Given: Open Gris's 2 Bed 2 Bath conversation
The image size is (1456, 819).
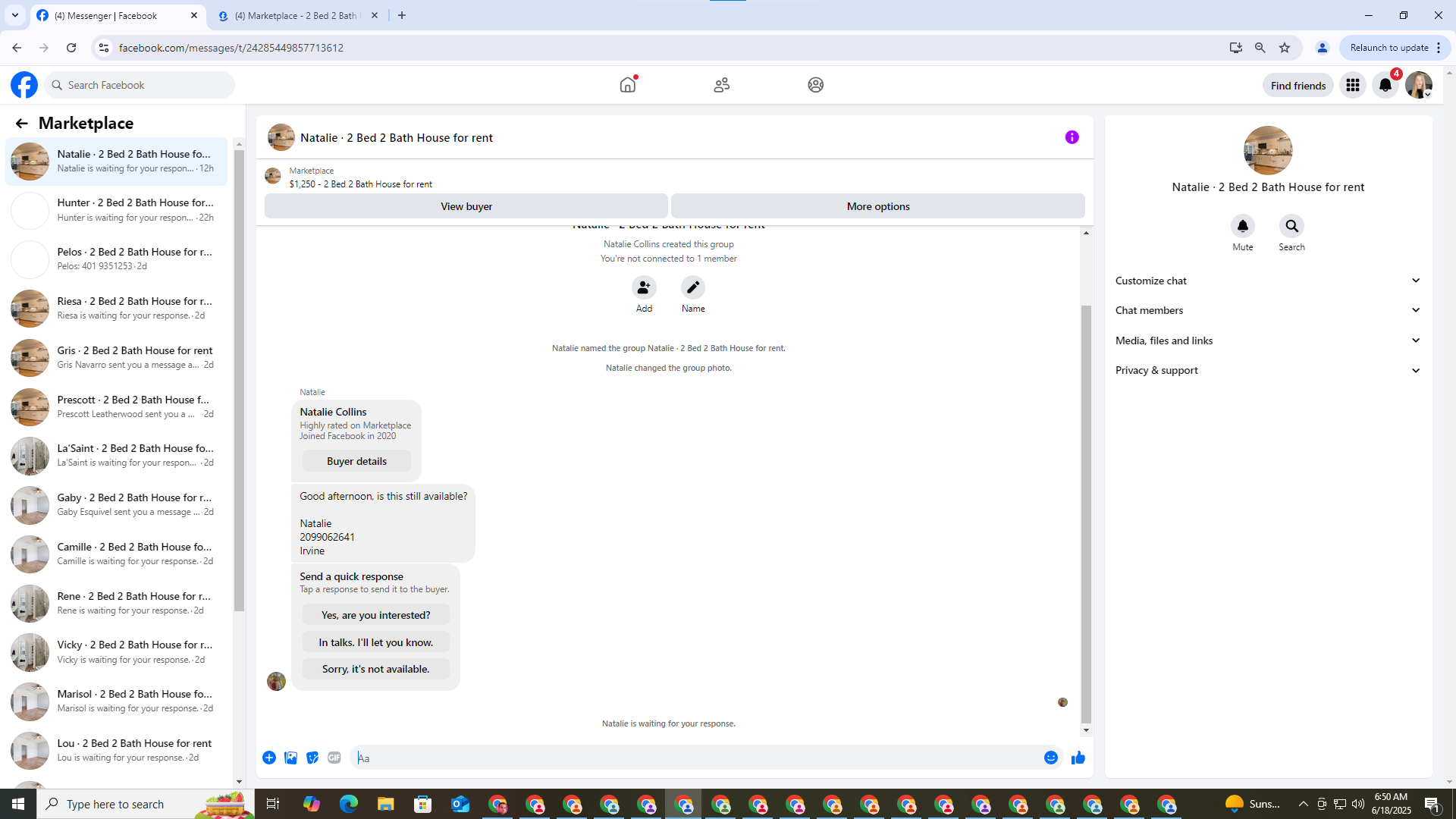Looking at the screenshot, I should pyautogui.click(x=116, y=358).
